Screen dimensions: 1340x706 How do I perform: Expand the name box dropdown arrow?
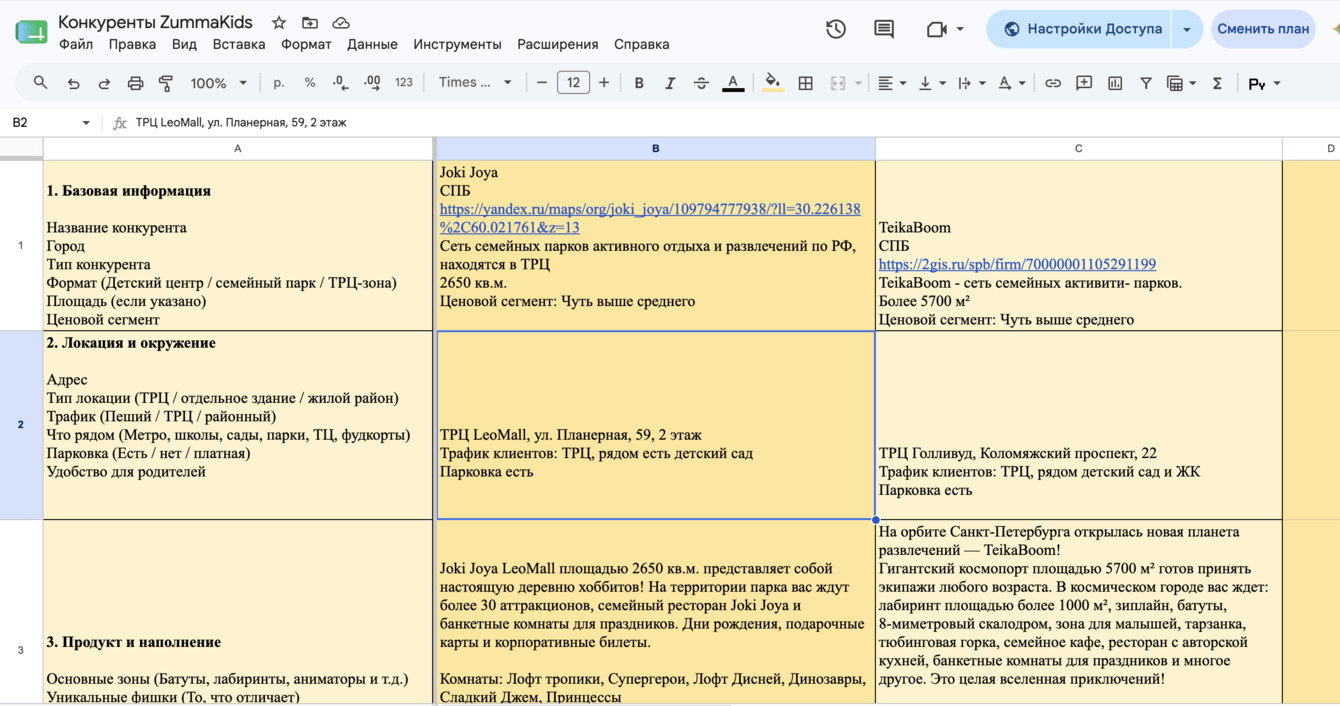pos(85,123)
